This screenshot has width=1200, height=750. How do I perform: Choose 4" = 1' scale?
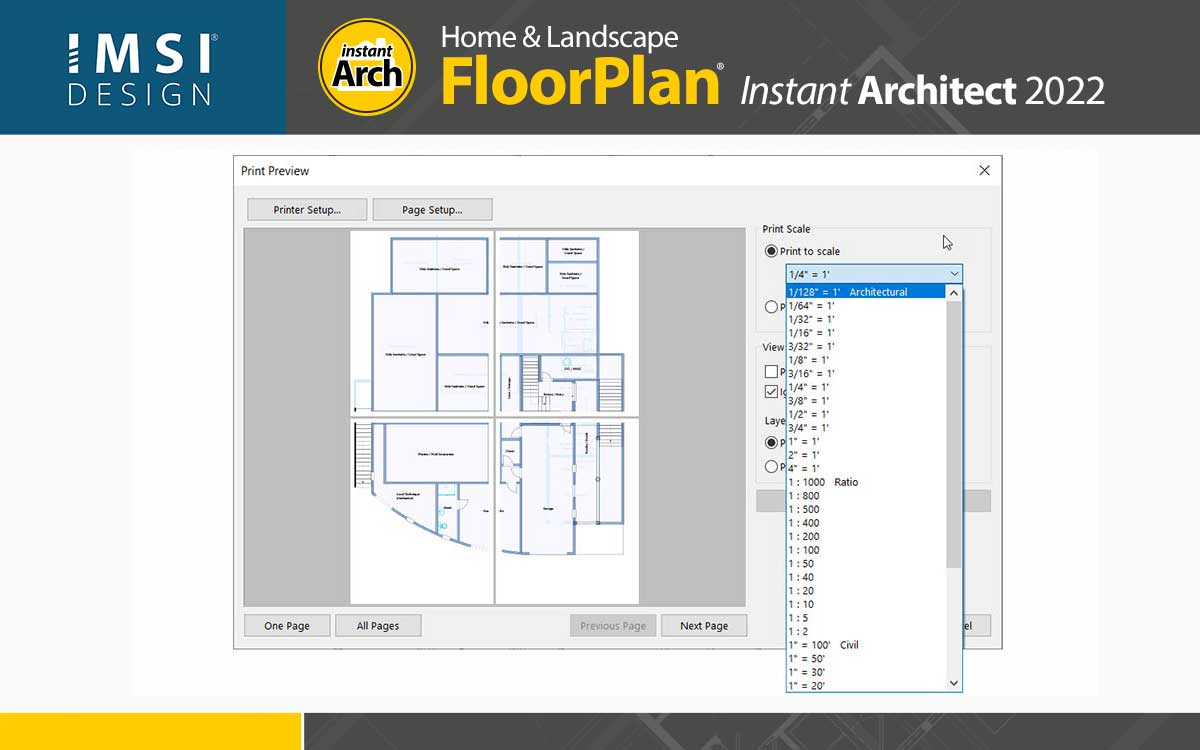865,468
